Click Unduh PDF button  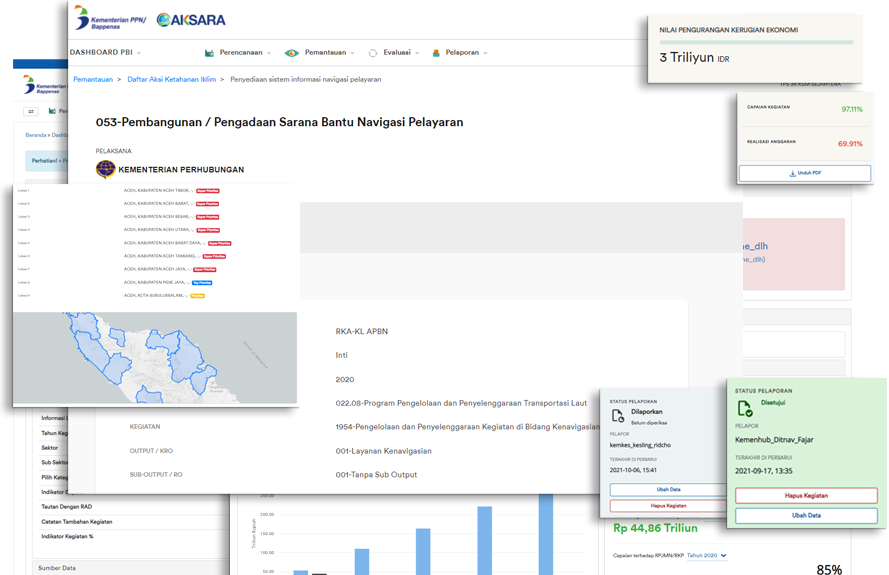pyautogui.click(x=804, y=173)
